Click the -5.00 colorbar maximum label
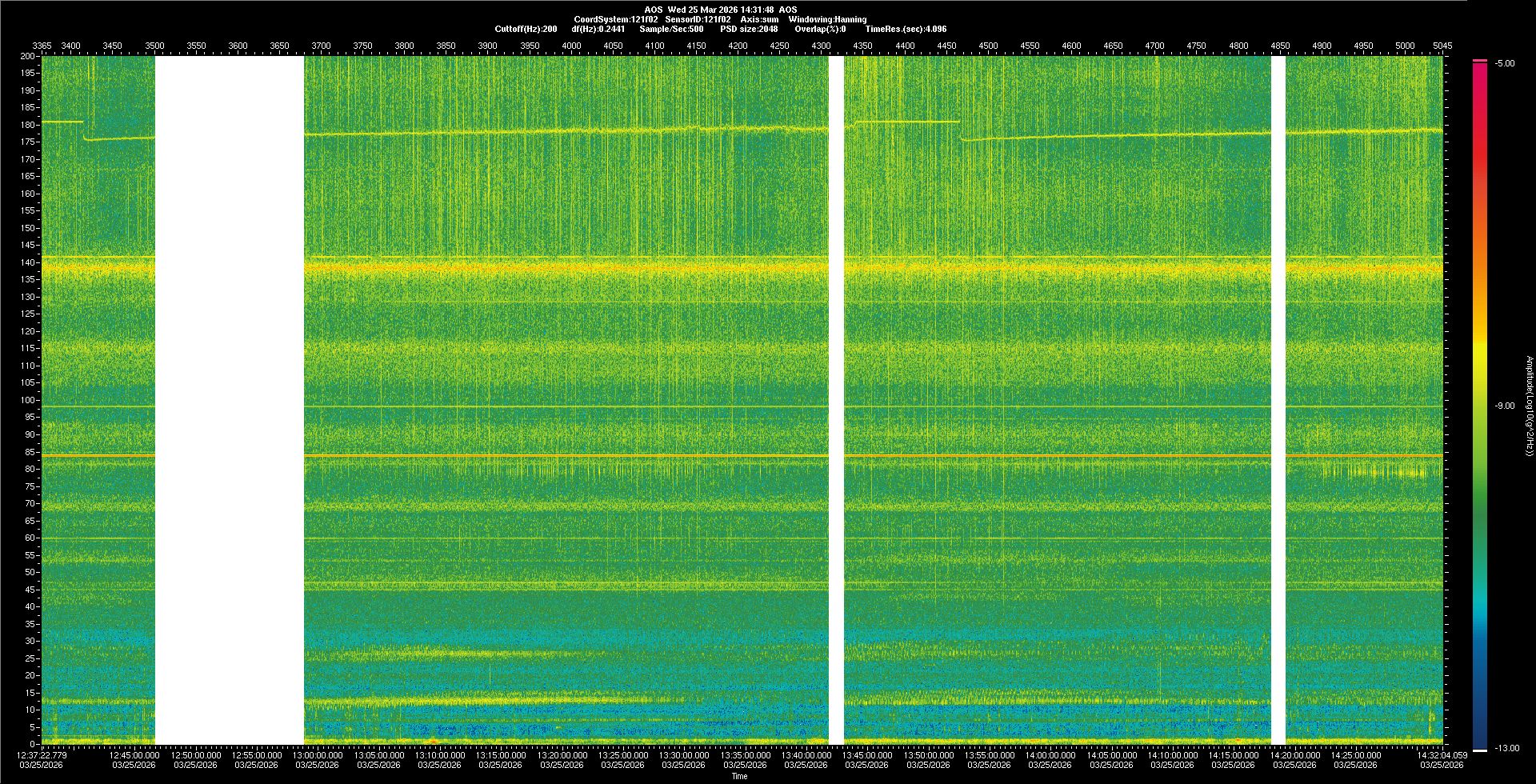1536x784 pixels. pos(1505,64)
